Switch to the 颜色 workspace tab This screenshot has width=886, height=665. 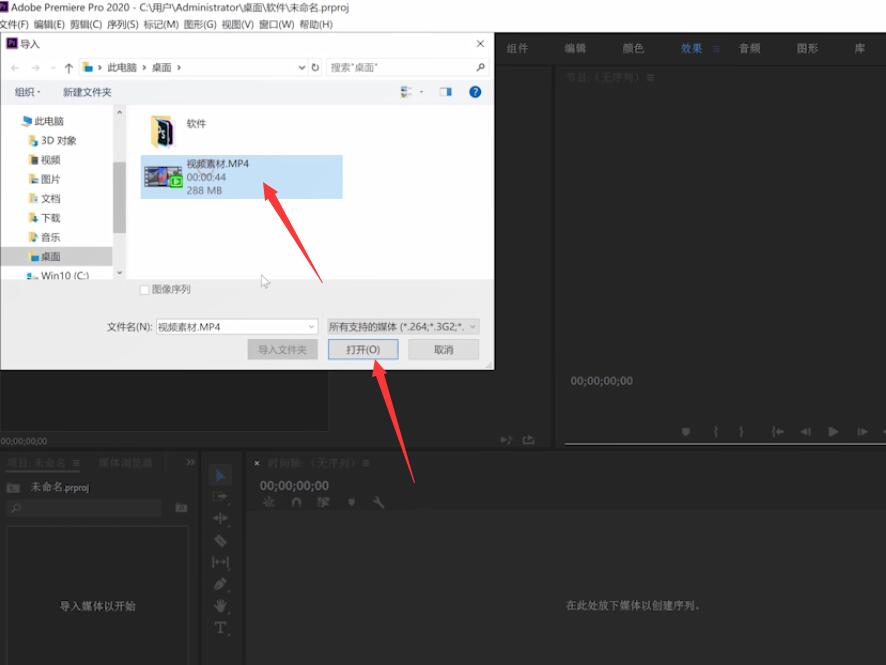633,49
